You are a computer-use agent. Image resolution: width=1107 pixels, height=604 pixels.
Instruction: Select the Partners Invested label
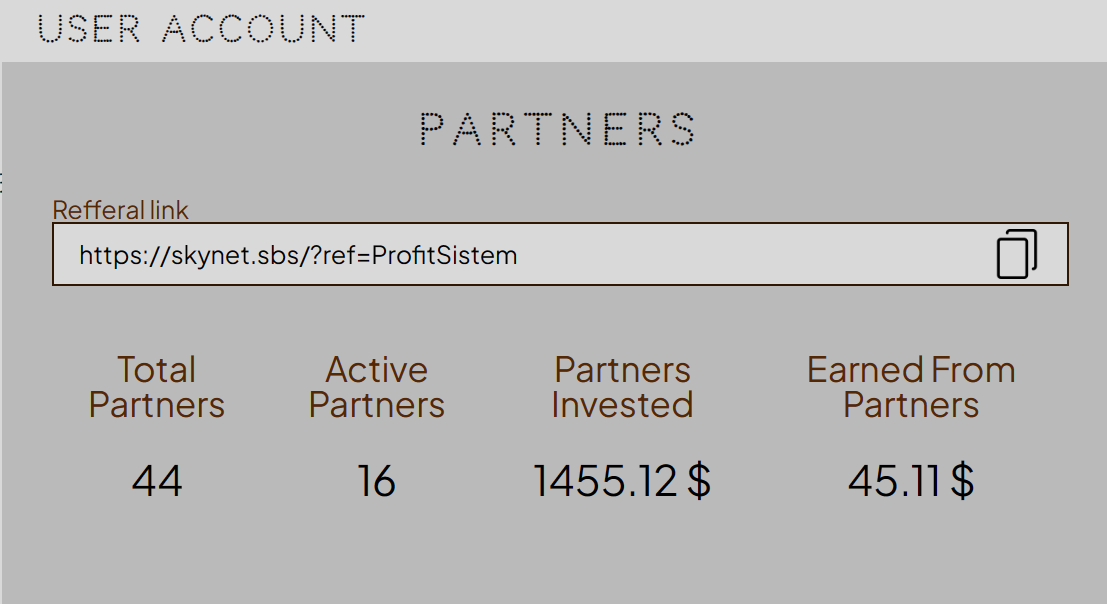pyautogui.click(x=622, y=387)
